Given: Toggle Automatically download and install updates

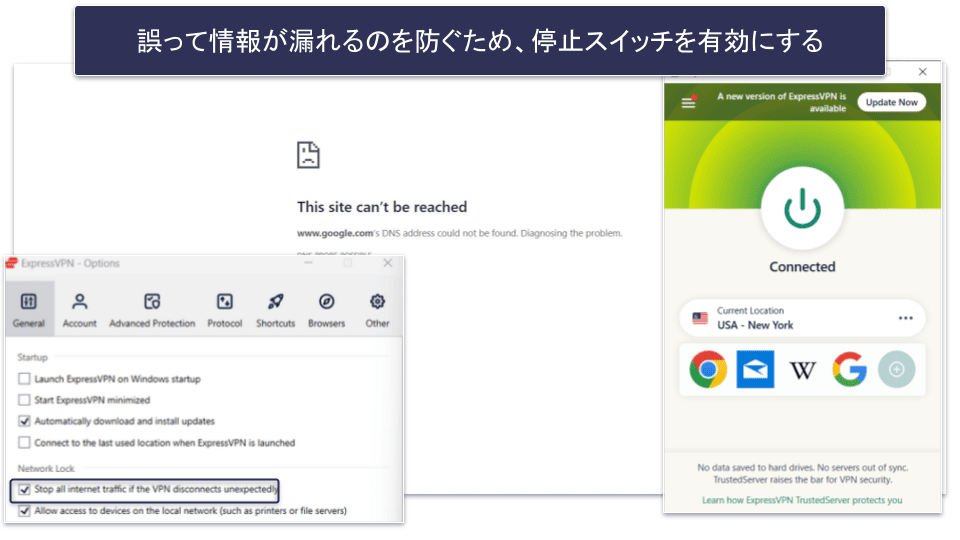Looking at the screenshot, I should pos(24,421).
